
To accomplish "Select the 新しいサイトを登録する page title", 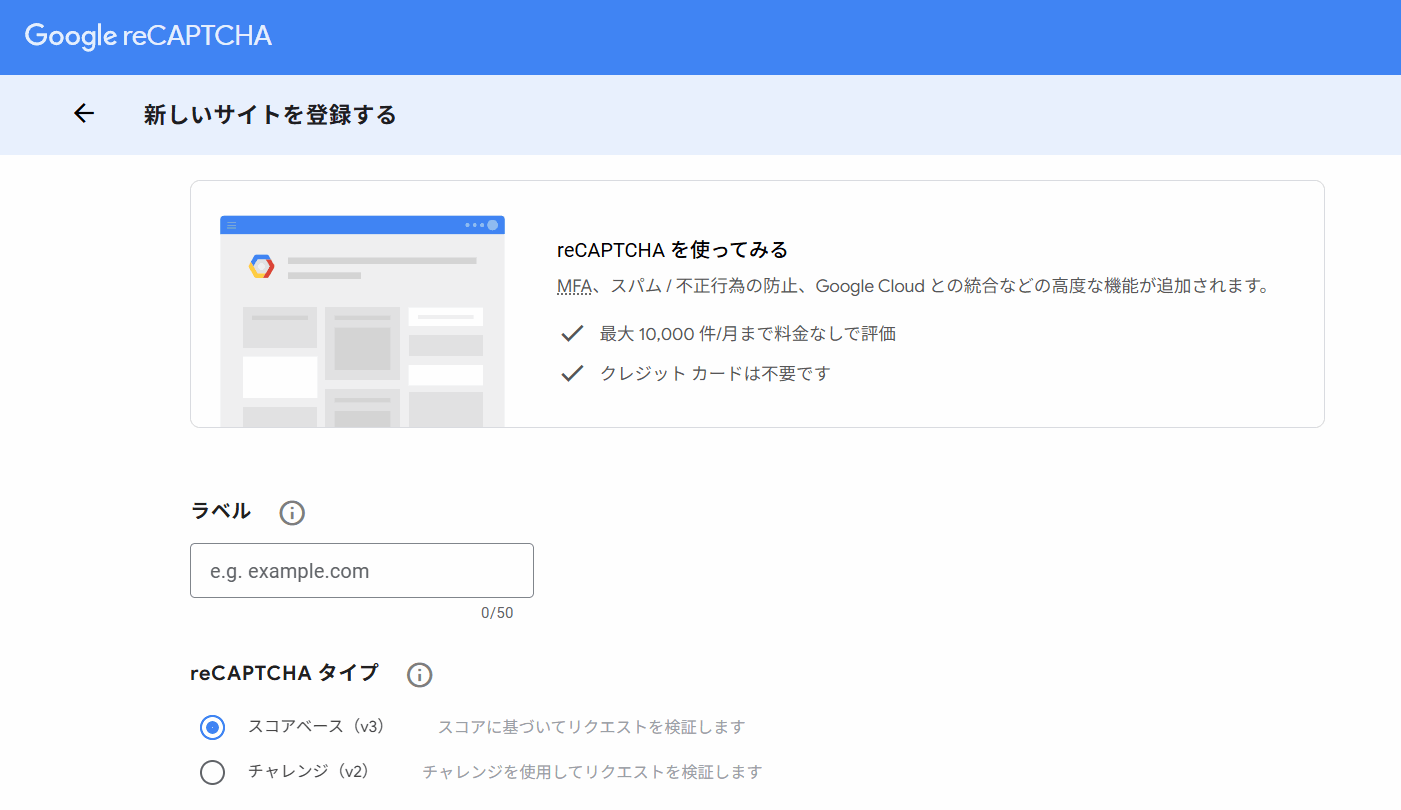I will click(270, 115).
